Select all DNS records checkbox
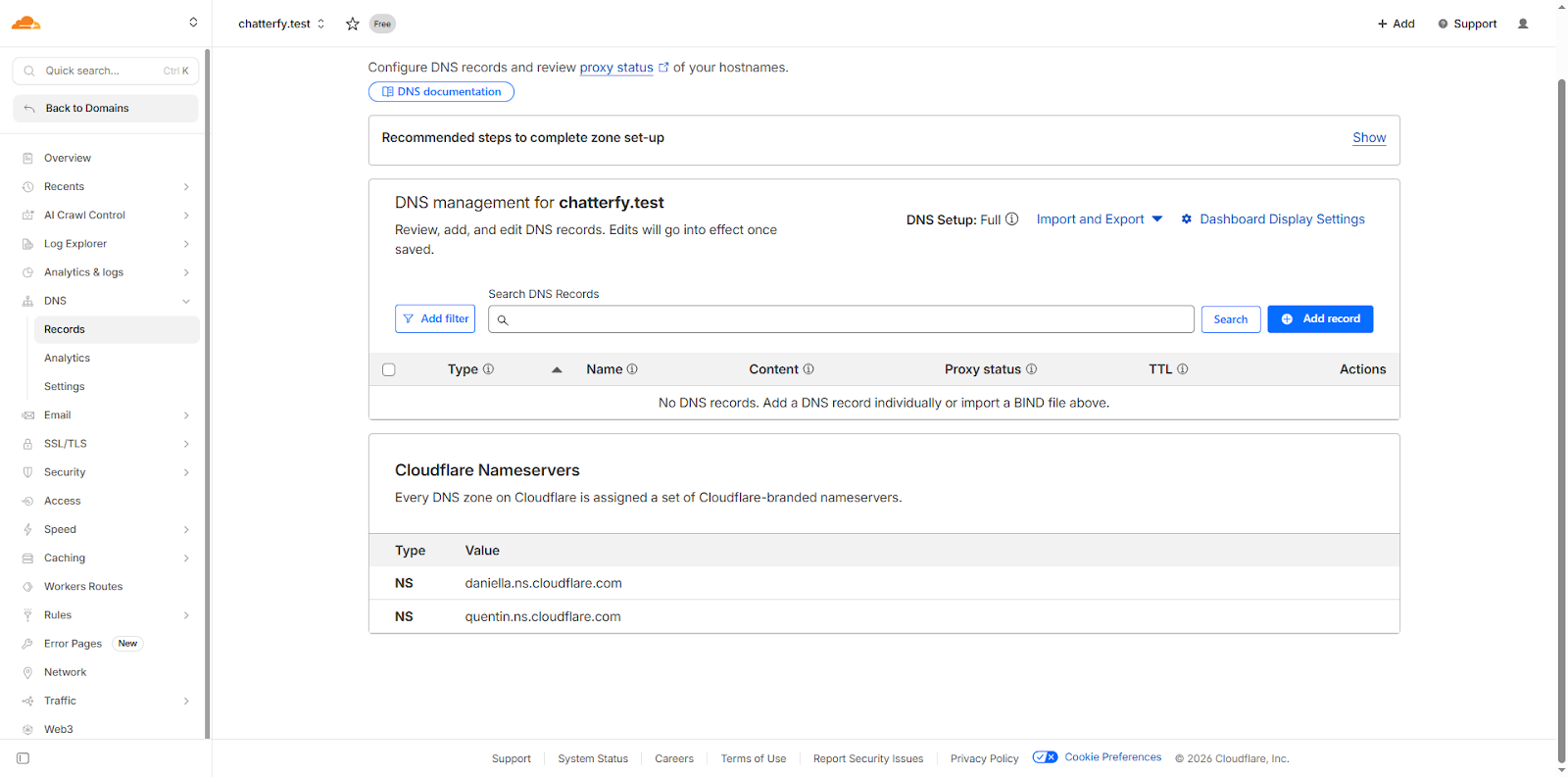 (x=389, y=369)
